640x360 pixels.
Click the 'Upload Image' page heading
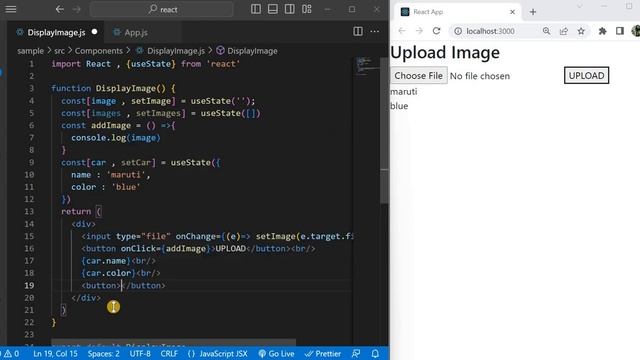coord(445,53)
